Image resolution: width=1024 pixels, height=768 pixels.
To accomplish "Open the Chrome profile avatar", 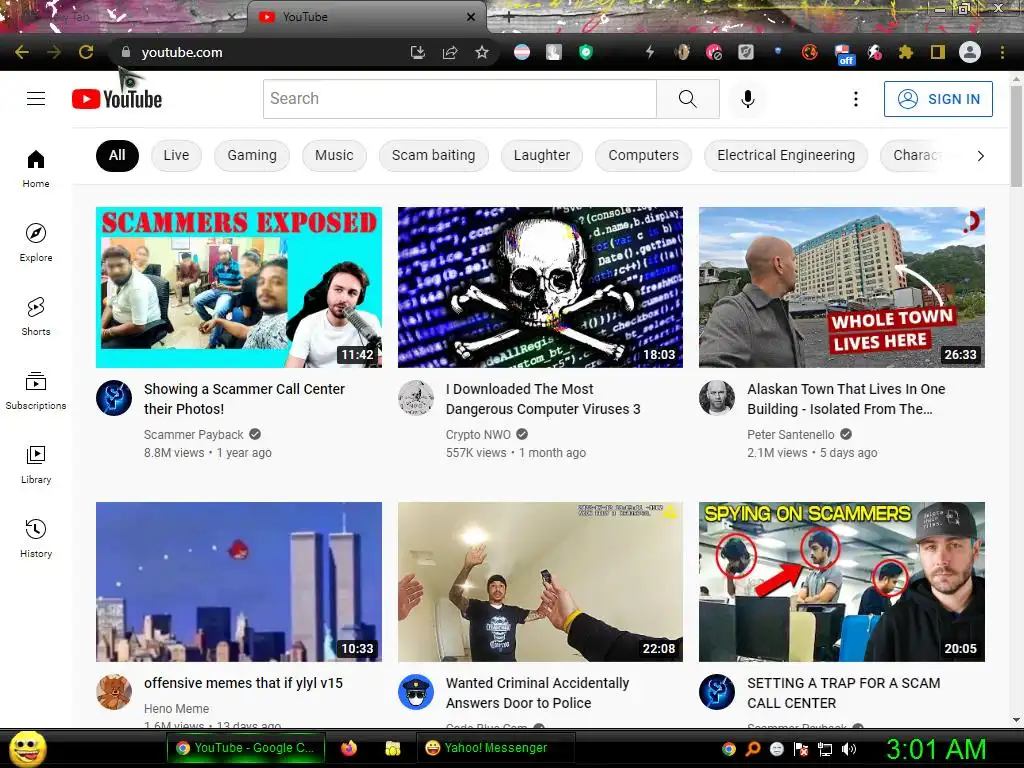I will [x=970, y=52].
